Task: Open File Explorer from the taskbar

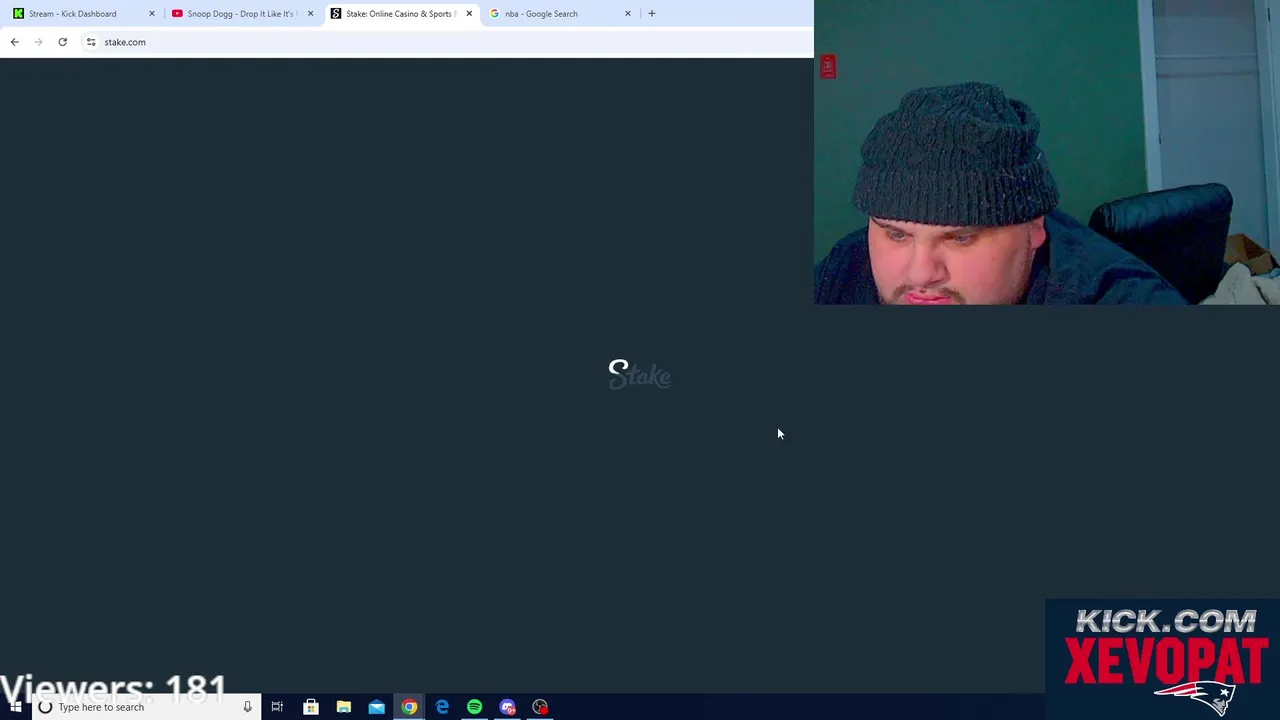Action: tap(344, 707)
